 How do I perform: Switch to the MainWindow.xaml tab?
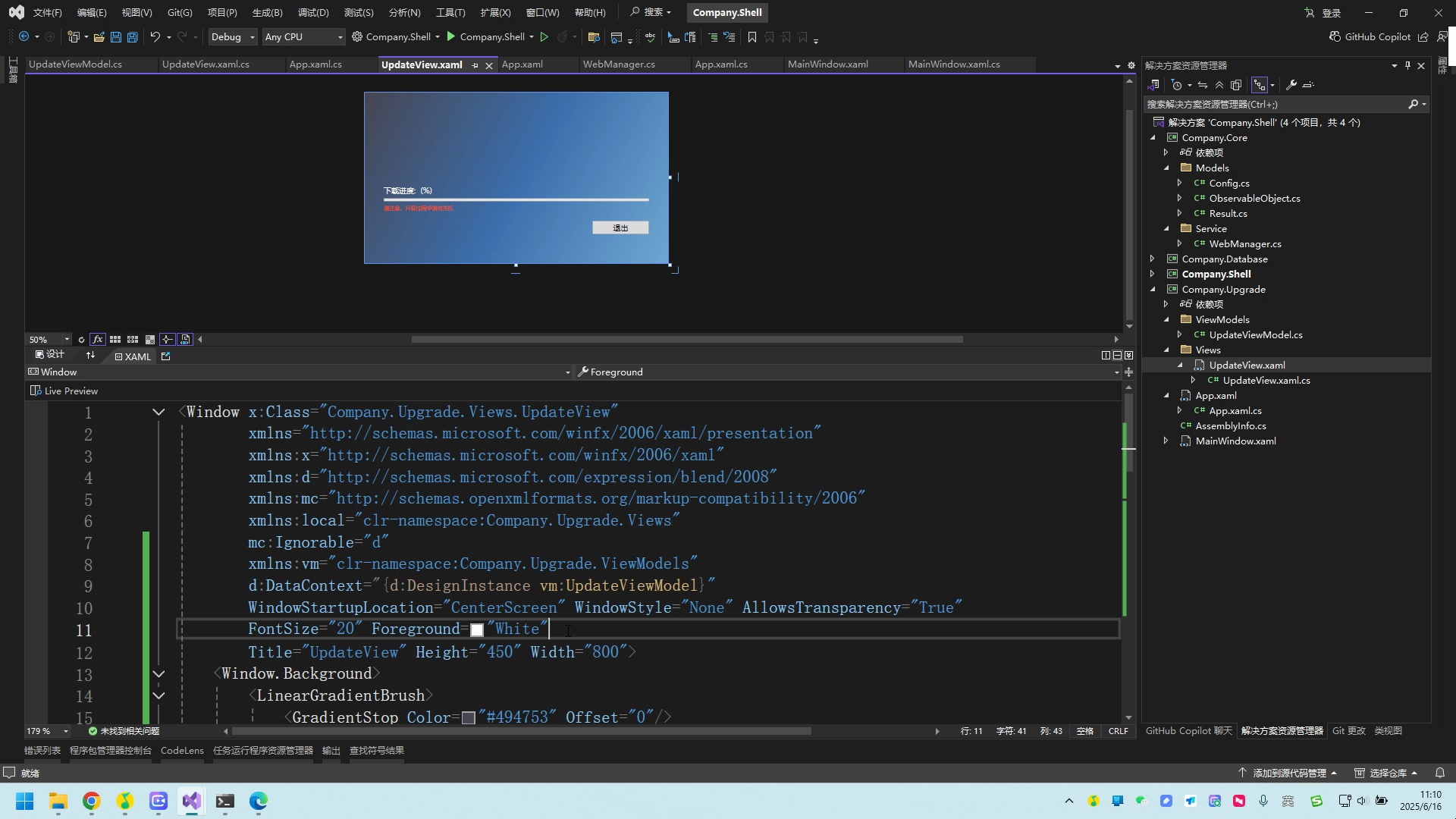[x=828, y=64]
